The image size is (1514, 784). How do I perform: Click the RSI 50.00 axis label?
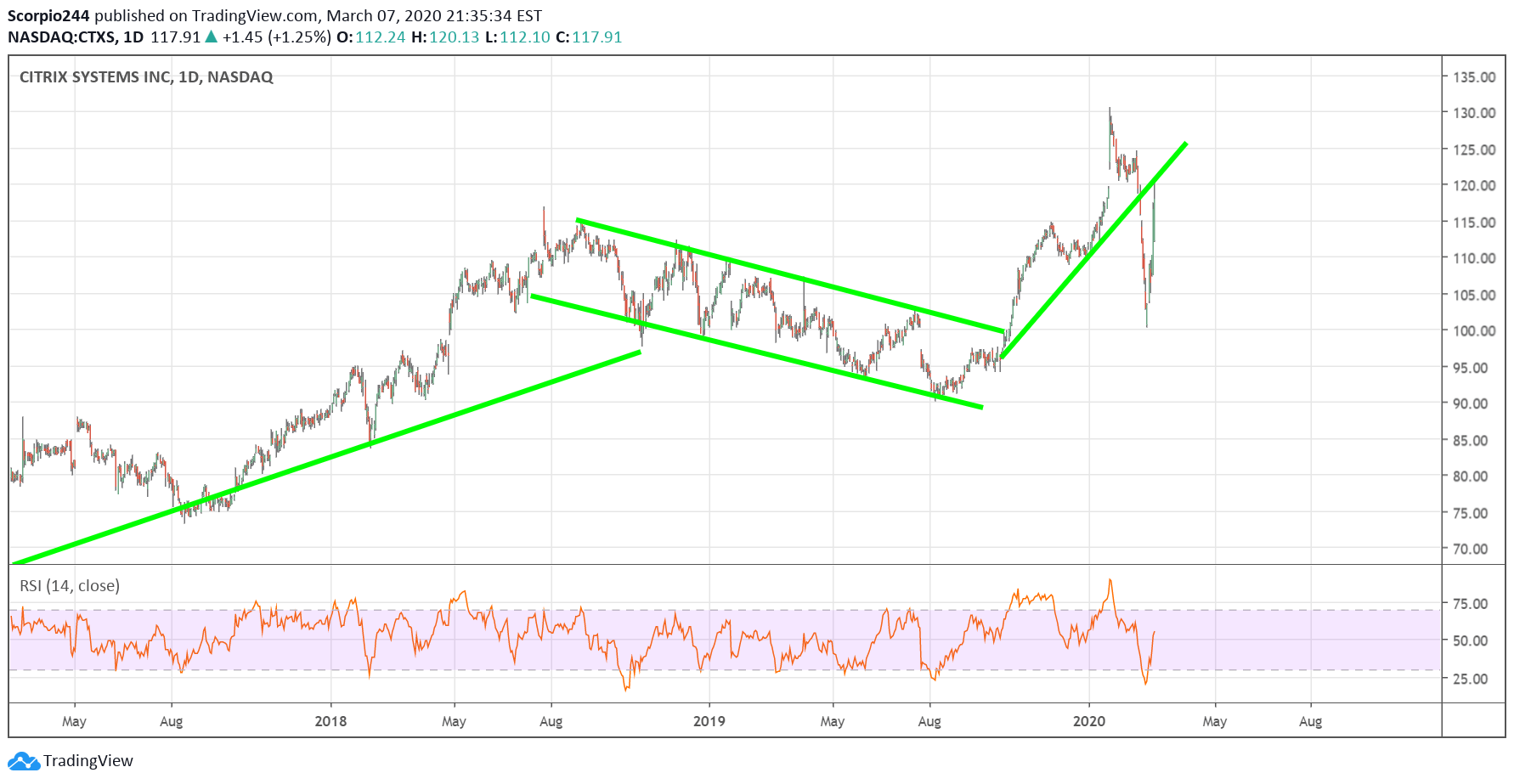click(1471, 641)
